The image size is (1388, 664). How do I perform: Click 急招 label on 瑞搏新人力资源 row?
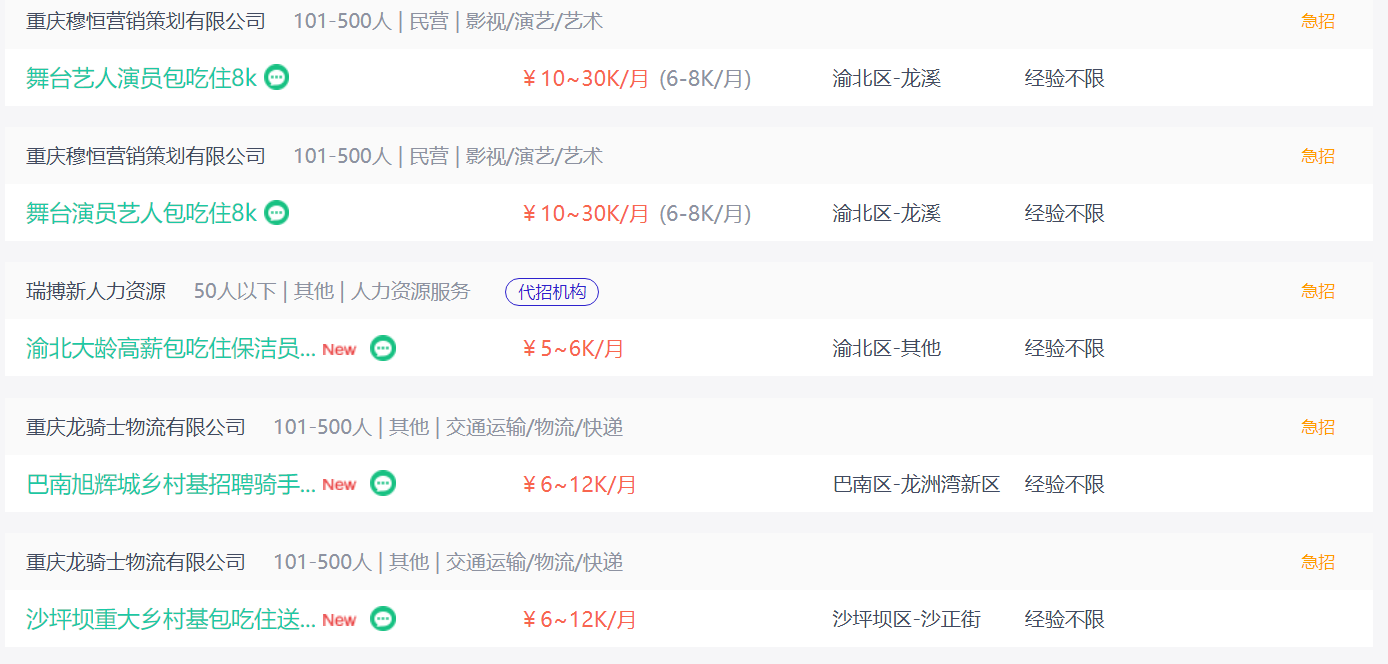pos(1318,291)
